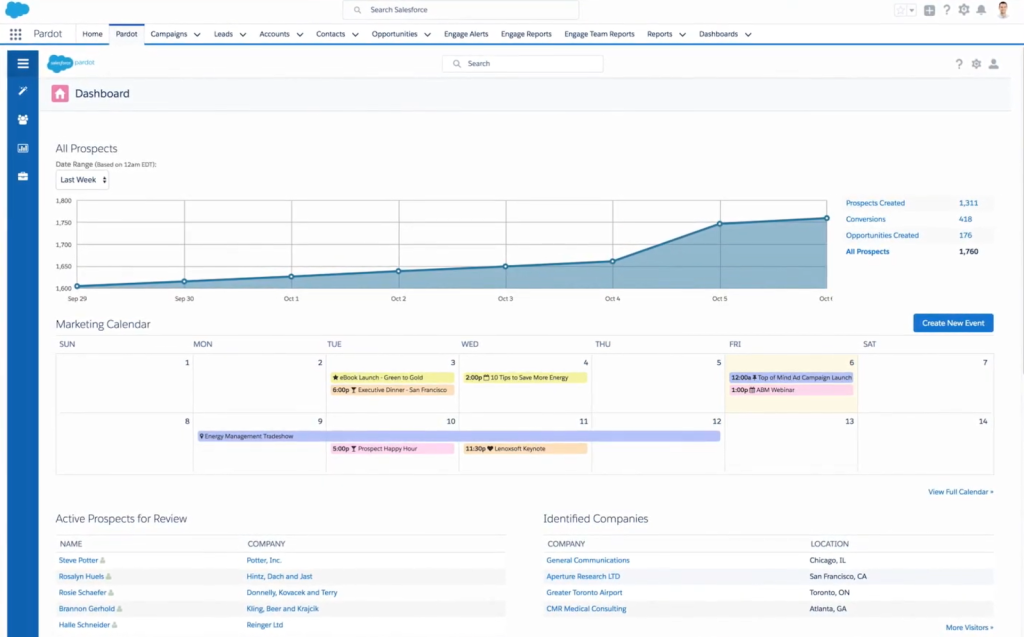1024x637 pixels.
Task: Click the Create New Event button
Action: [x=952, y=322]
